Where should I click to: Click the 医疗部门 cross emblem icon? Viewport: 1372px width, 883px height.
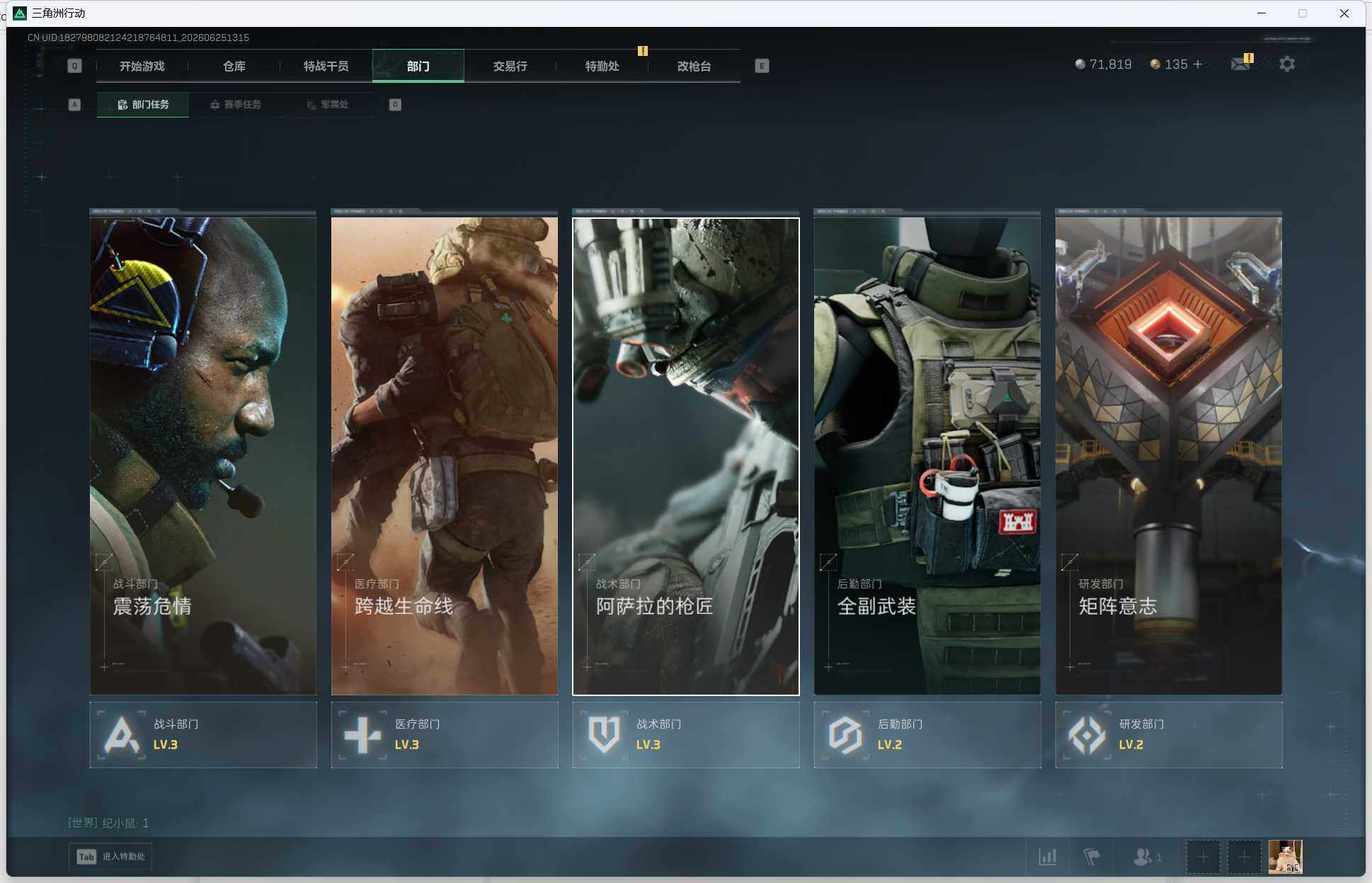(362, 735)
